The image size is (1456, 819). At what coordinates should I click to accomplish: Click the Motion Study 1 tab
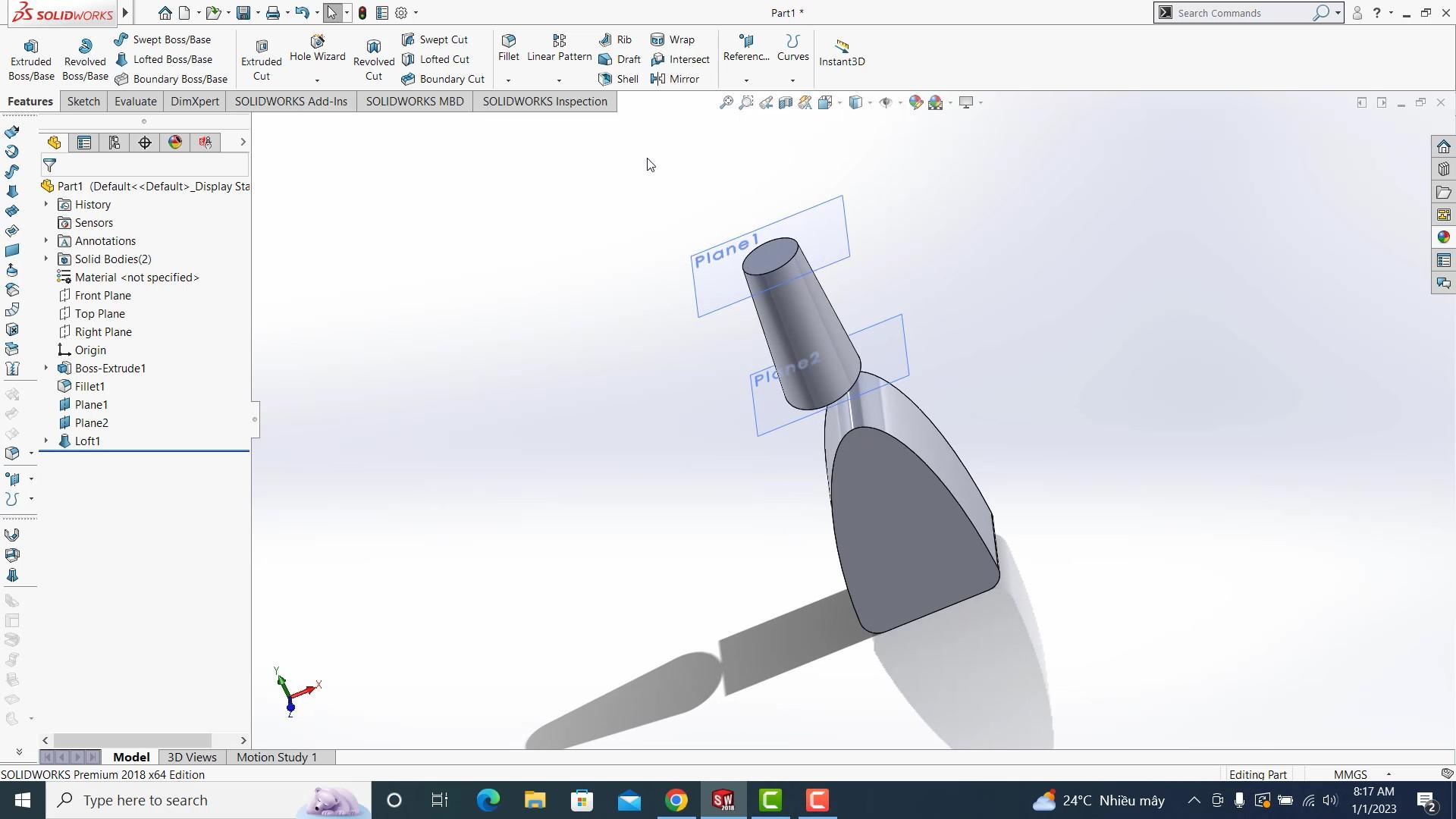click(276, 757)
